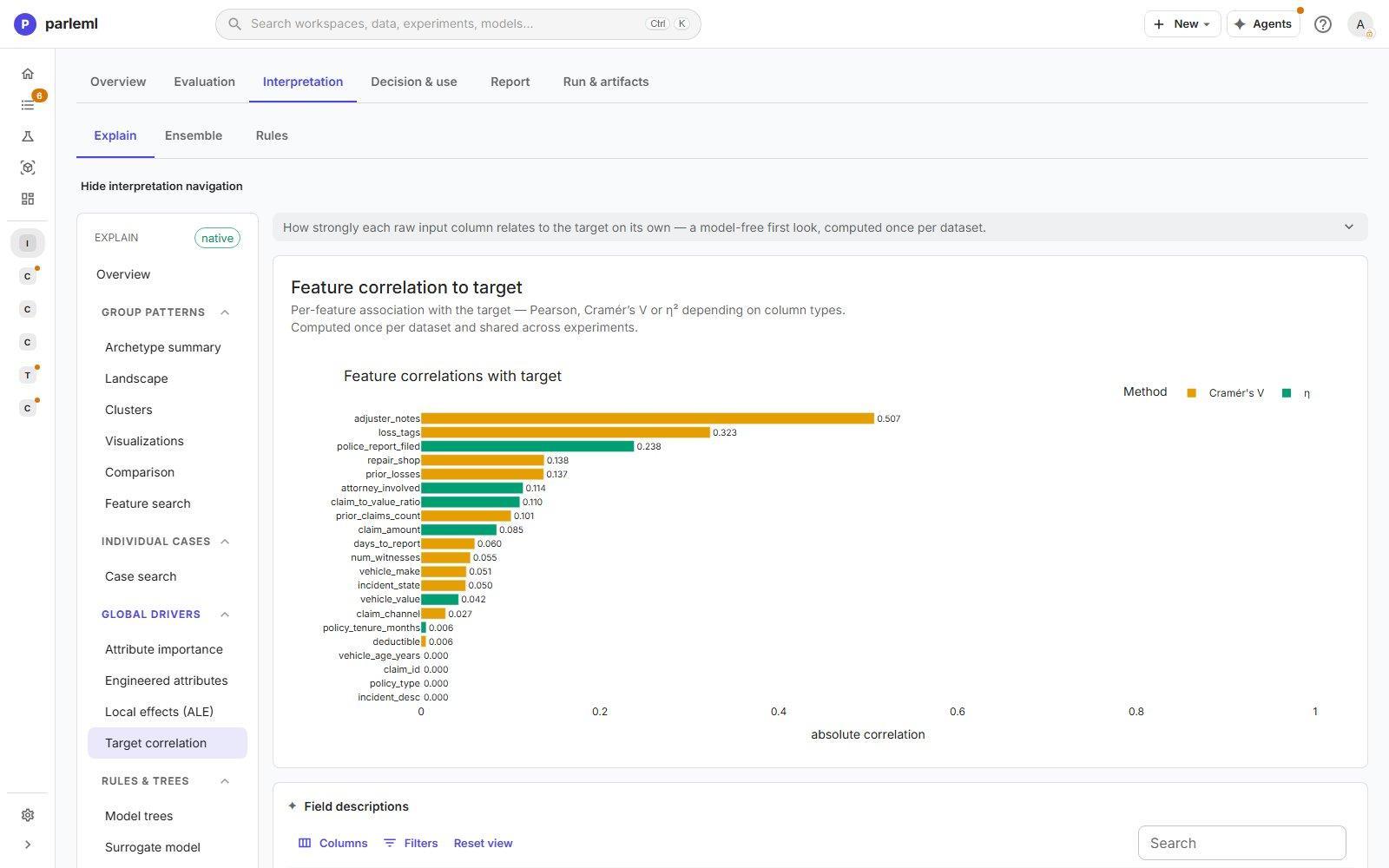The width and height of the screenshot is (1389, 868).
Task: Select the workspace tile labeled I
Action: [28, 243]
